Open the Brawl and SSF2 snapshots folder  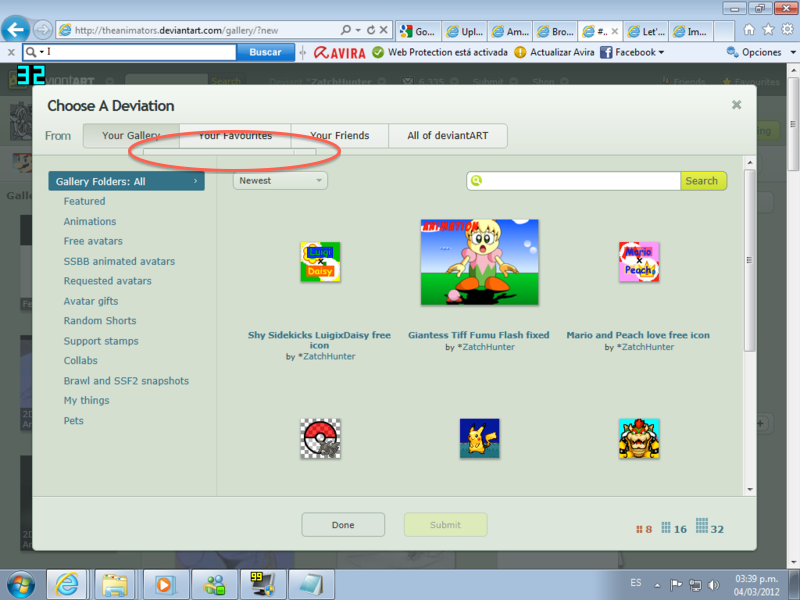click(127, 381)
